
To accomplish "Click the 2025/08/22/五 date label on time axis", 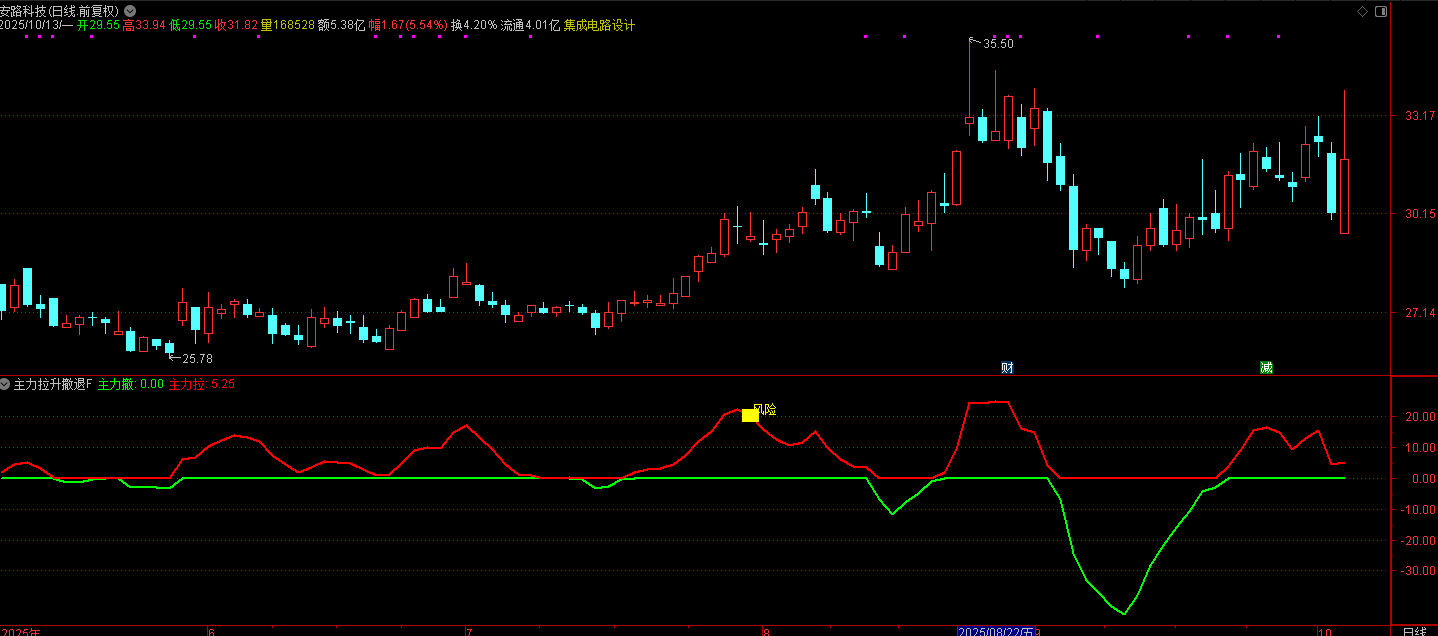I will [x=996, y=631].
